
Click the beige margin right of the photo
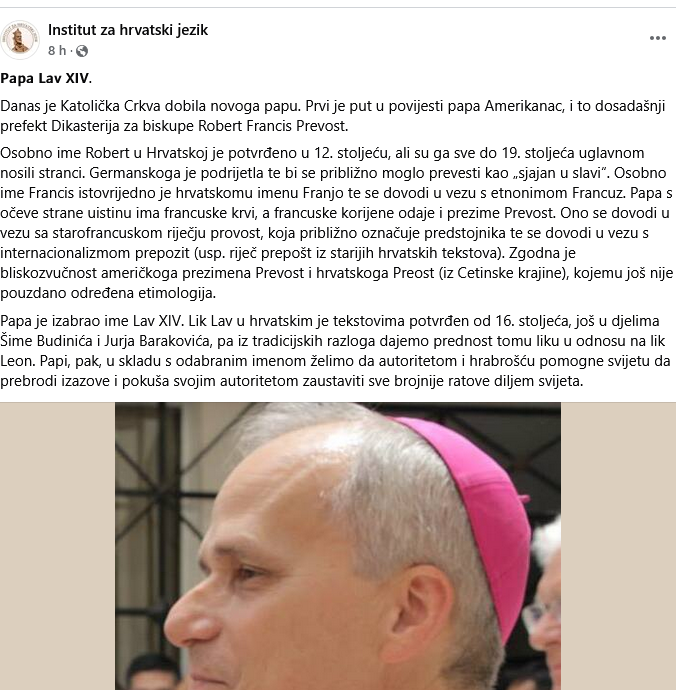click(x=618, y=546)
